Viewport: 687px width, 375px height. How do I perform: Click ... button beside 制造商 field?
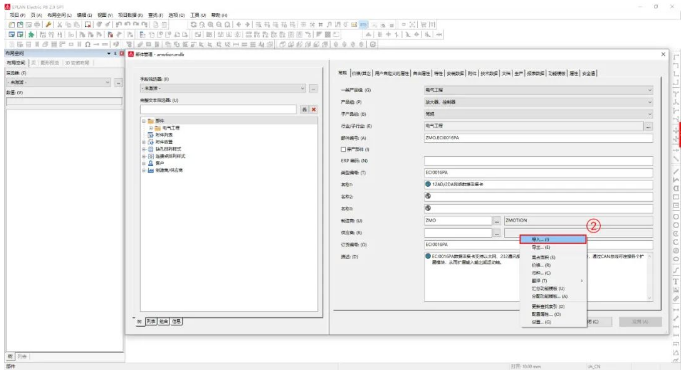click(496, 221)
